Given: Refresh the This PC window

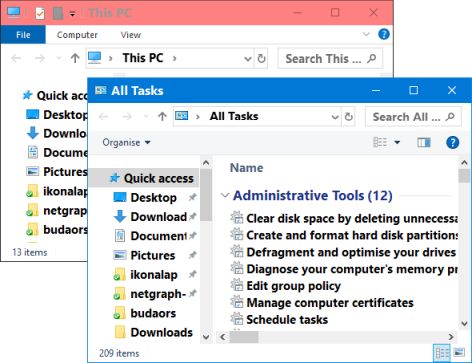Looking at the screenshot, I should 261,59.
